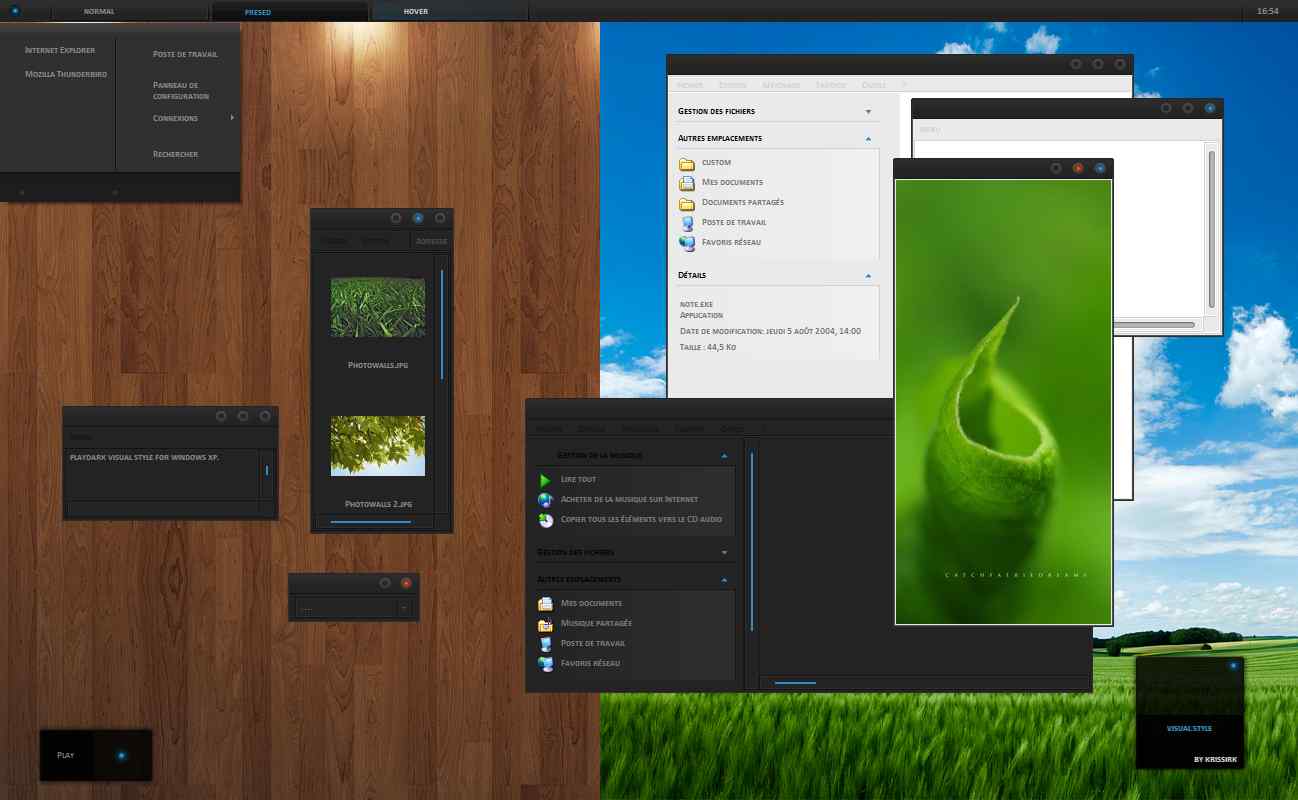Collapse Gestion de la musique section
The image size is (1298, 800).
[724, 456]
